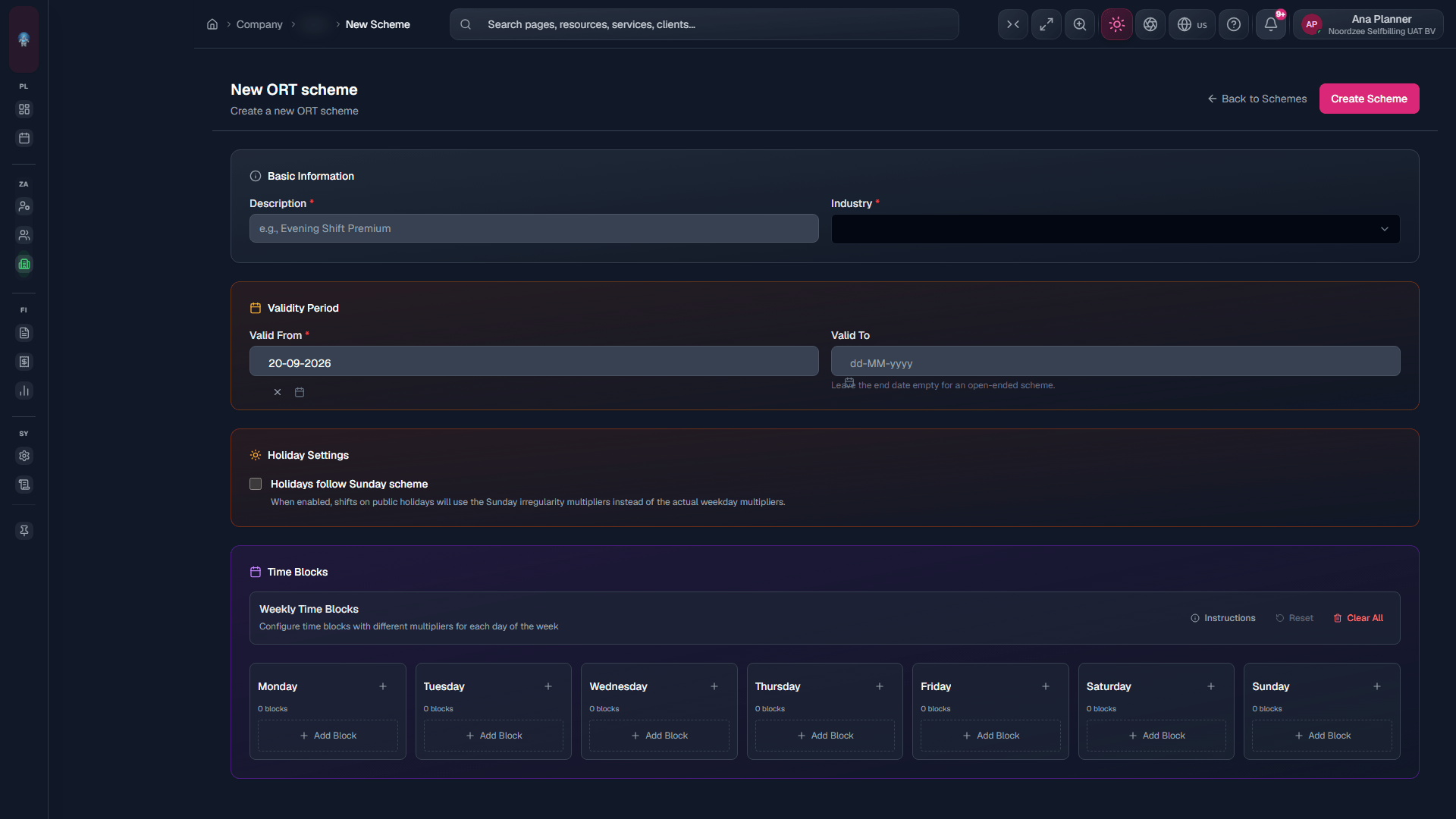Go back to Schemes

coord(1257,99)
